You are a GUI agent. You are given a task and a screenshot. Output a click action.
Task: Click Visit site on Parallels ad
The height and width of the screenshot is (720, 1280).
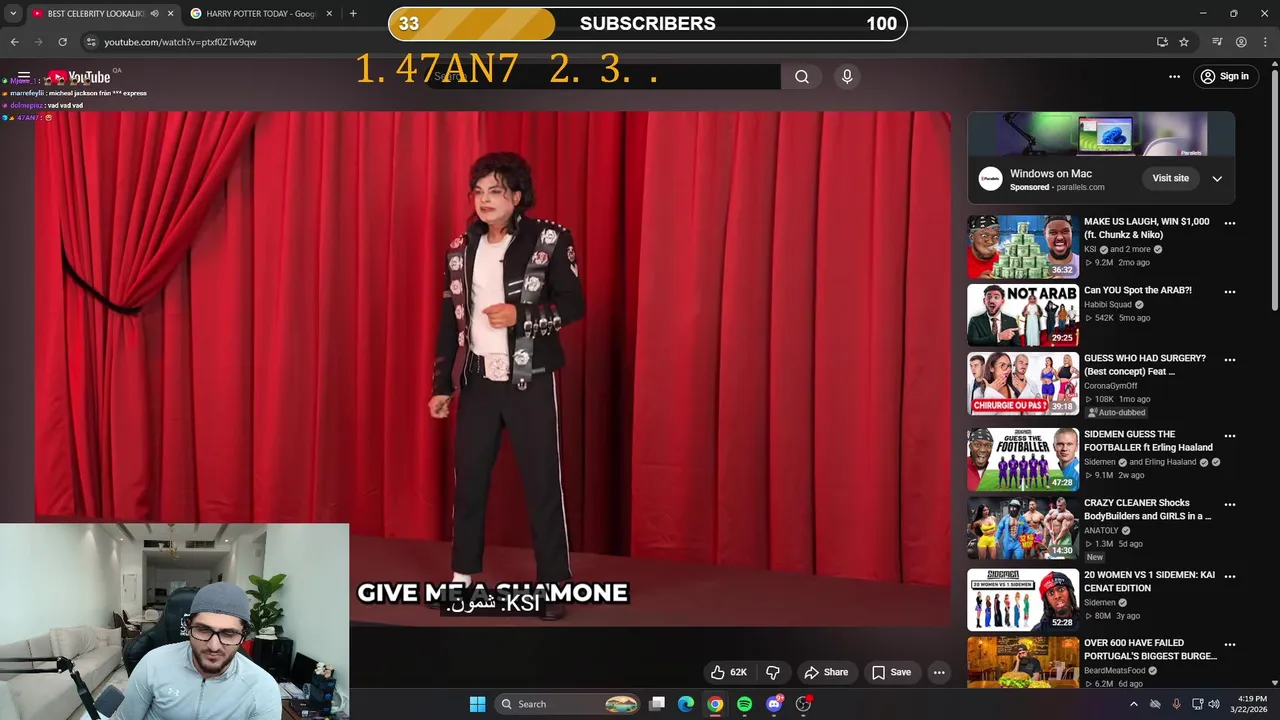point(1170,178)
